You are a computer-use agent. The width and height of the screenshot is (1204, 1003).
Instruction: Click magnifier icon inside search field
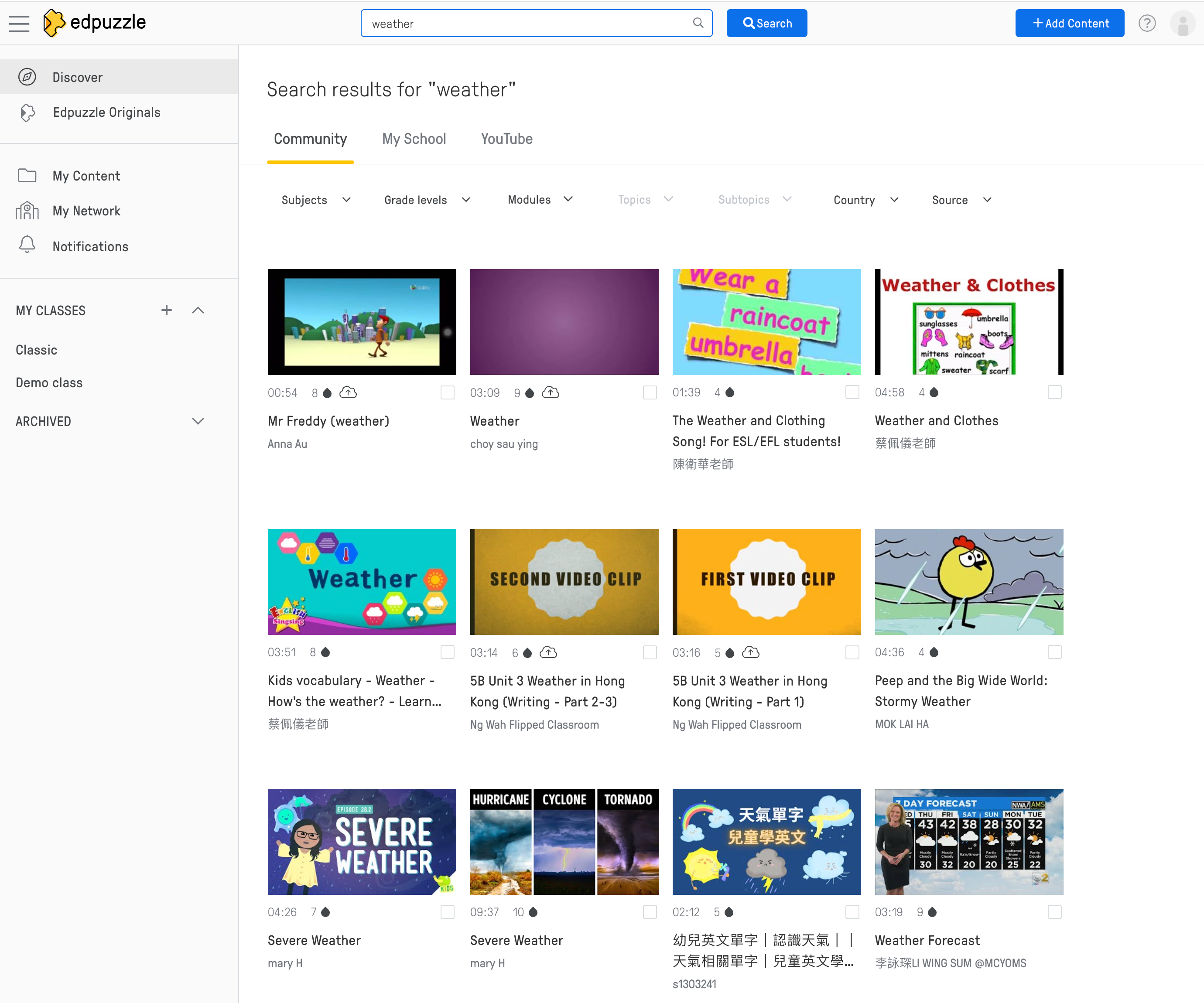click(x=698, y=23)
